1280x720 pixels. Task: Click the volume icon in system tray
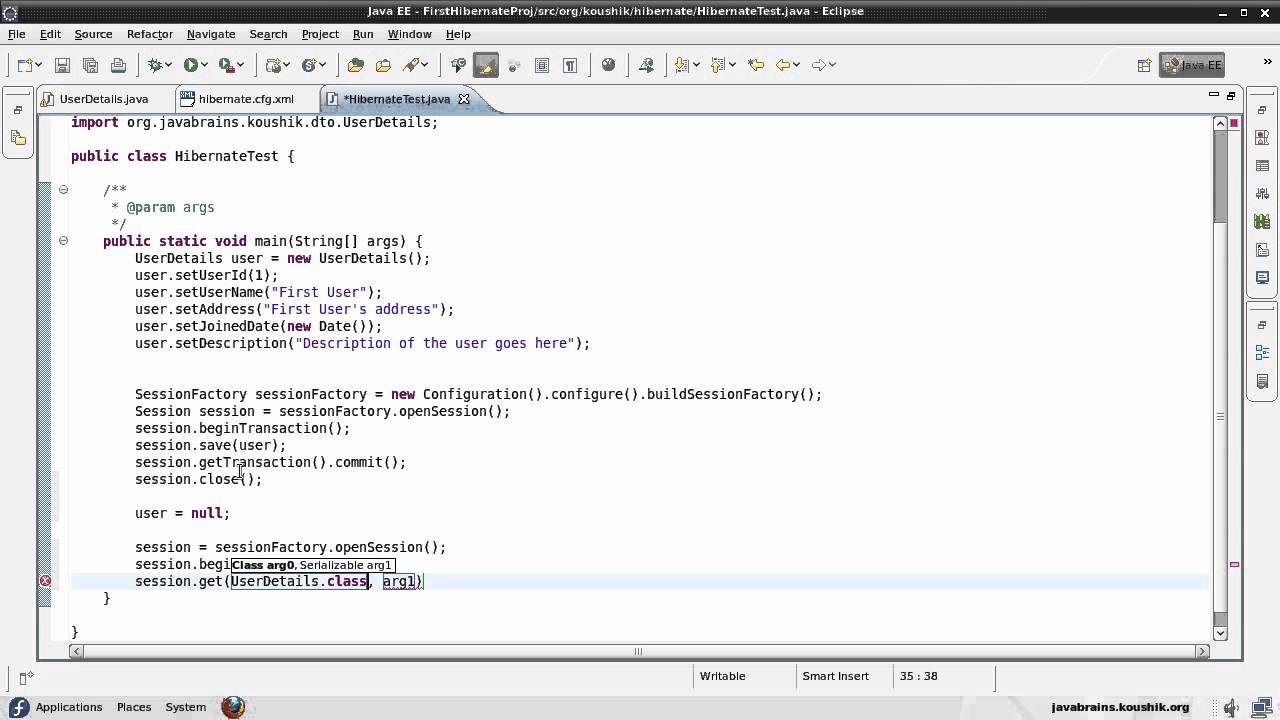pos(1232,707)
